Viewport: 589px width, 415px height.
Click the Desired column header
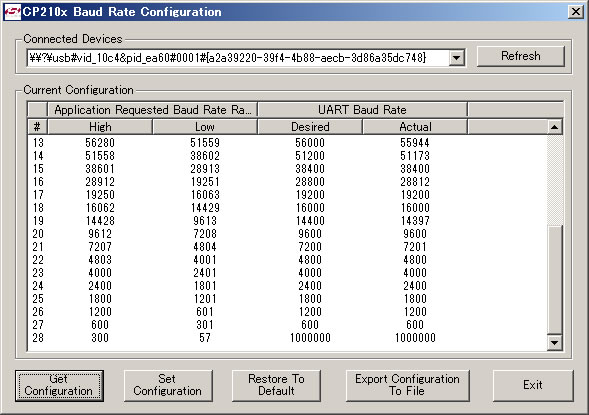click(310, 127)
